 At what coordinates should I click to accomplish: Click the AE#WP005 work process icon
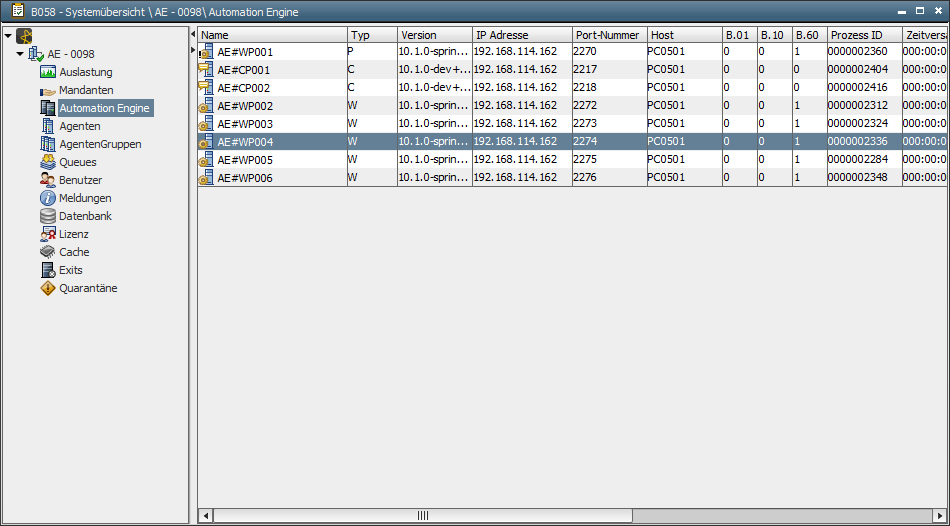tap(206, 161)
